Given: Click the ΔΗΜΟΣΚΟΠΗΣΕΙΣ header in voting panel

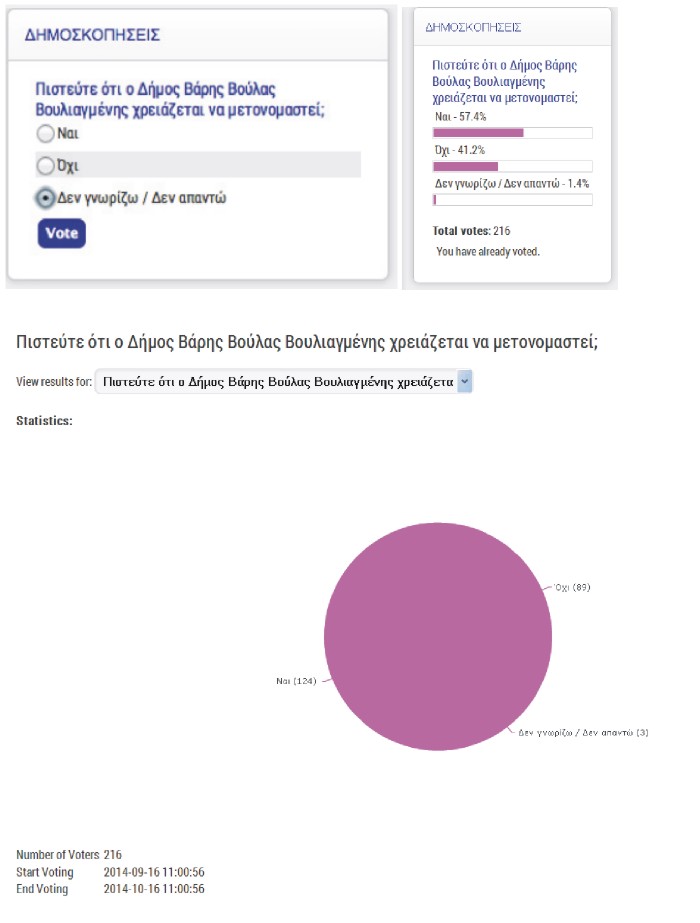Looking at the screenshot, I should click(x=92, y=35).
